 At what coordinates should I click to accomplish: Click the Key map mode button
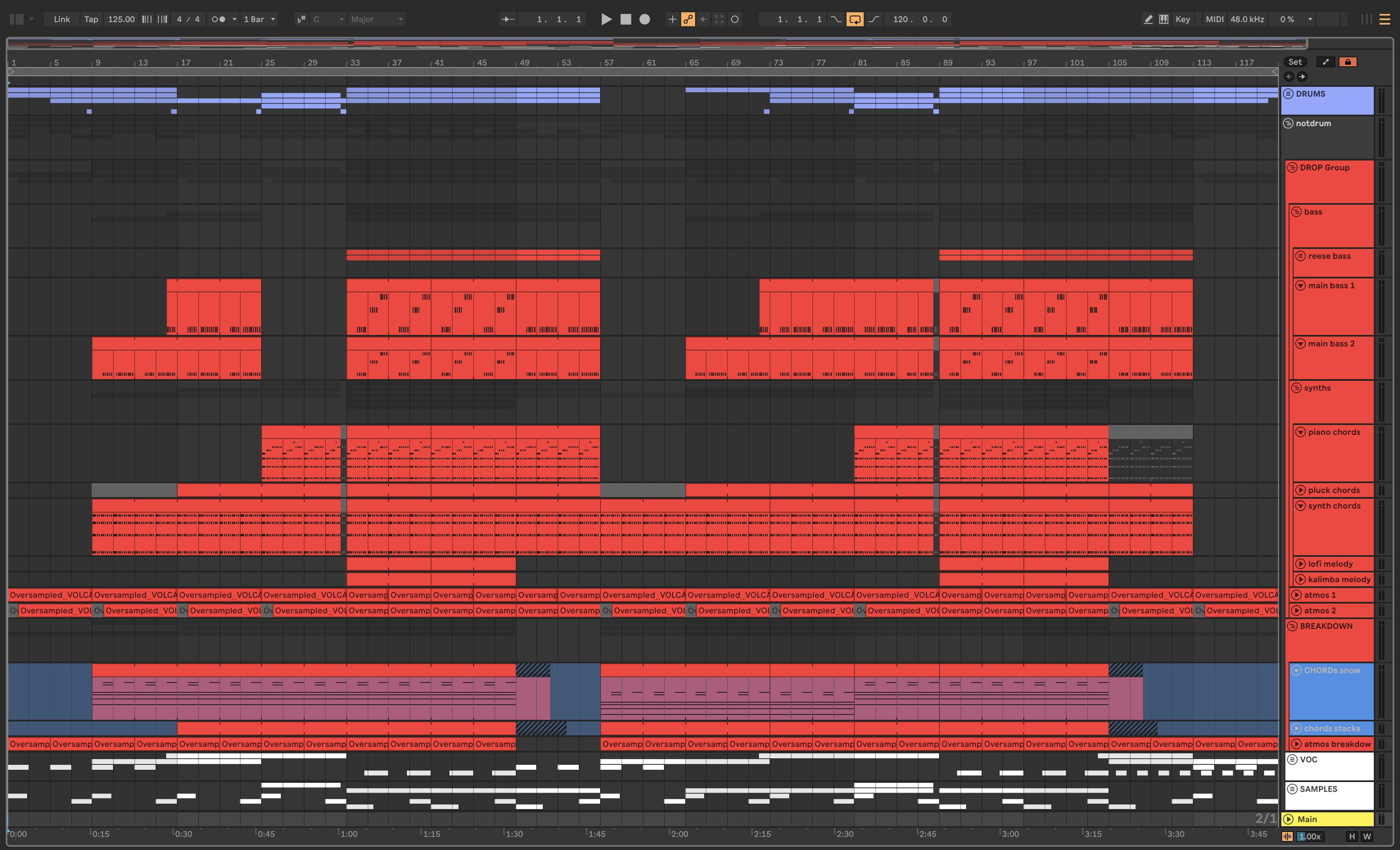tap(1182, 19)
